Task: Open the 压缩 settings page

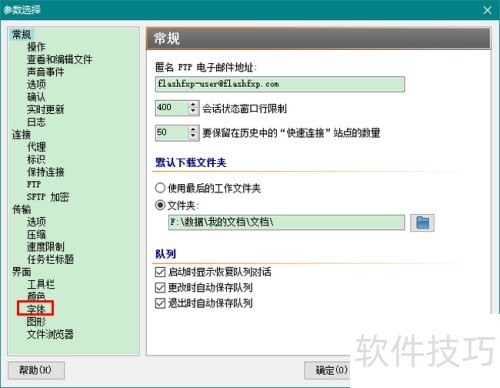Action: (x=36, y=234)
